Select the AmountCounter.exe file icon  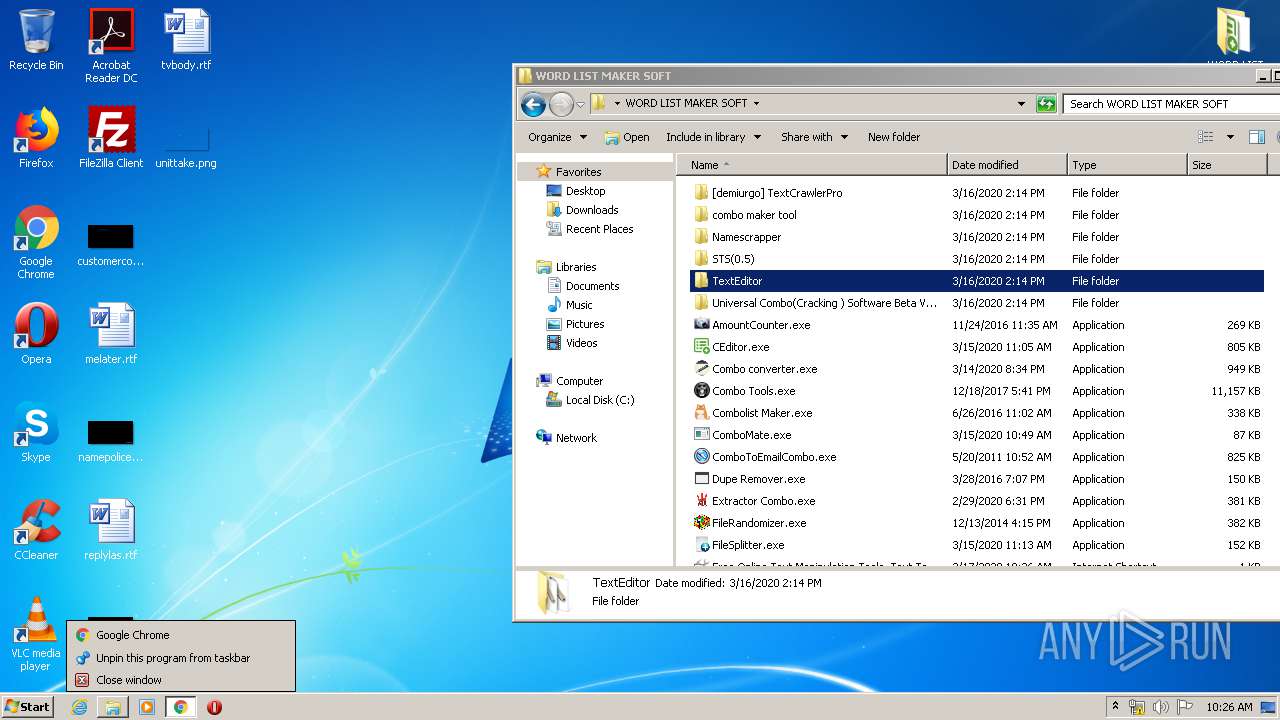(702, 325)
